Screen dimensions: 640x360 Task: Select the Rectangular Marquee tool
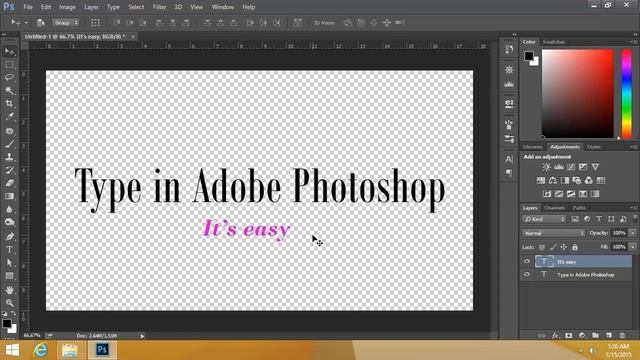pyautogui.click(x=9, y=64)
